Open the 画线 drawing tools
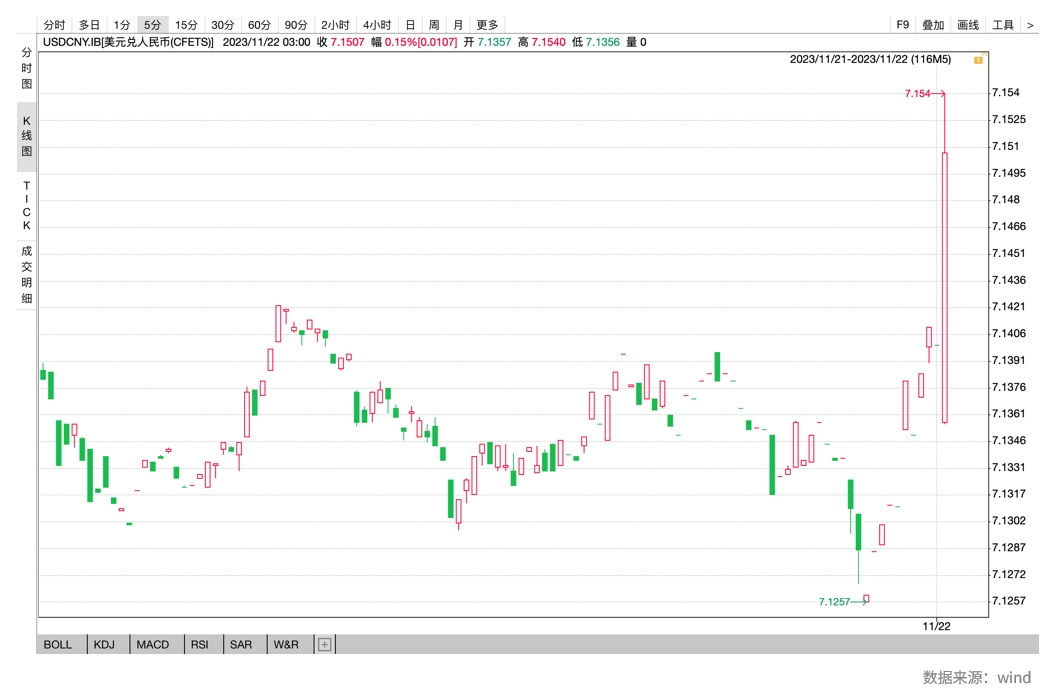Viewport: 1053px width, 697px height. [968, 25]
